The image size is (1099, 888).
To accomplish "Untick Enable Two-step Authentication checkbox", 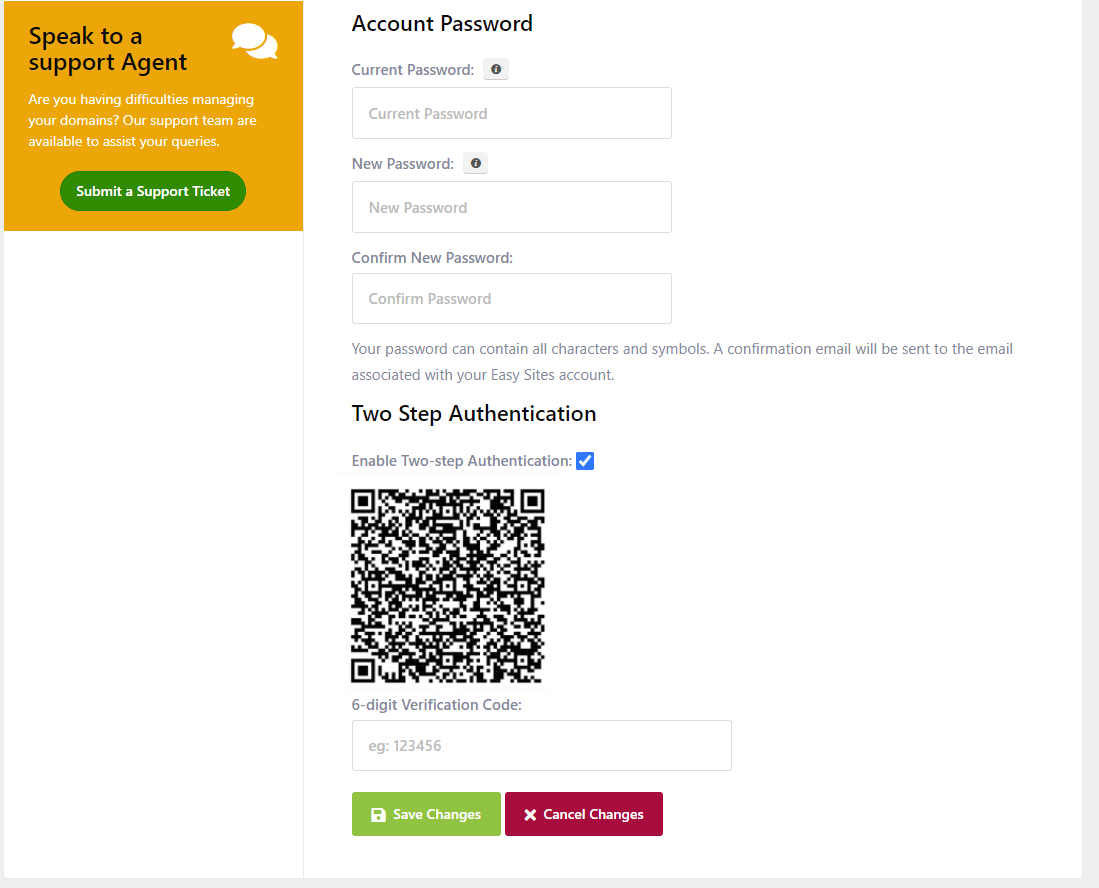I will [x=585, y=461].
